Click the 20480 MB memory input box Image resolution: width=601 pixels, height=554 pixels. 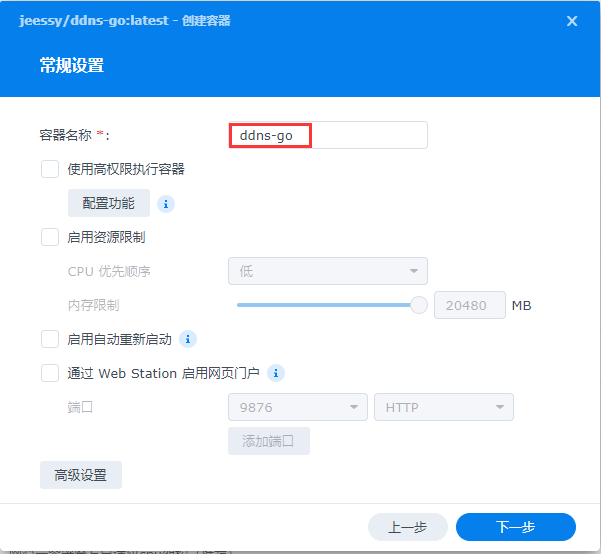click(470, 305)
